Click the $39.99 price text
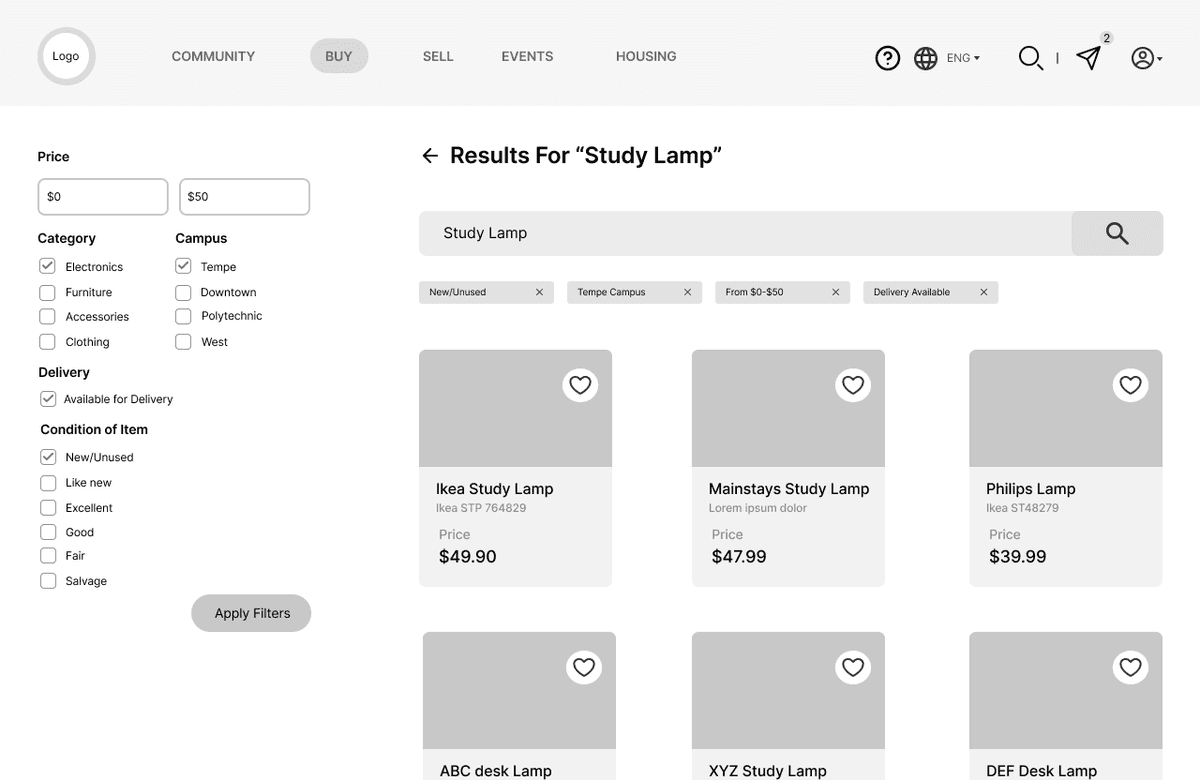 pyautogui.click(x=1017, y=557)
